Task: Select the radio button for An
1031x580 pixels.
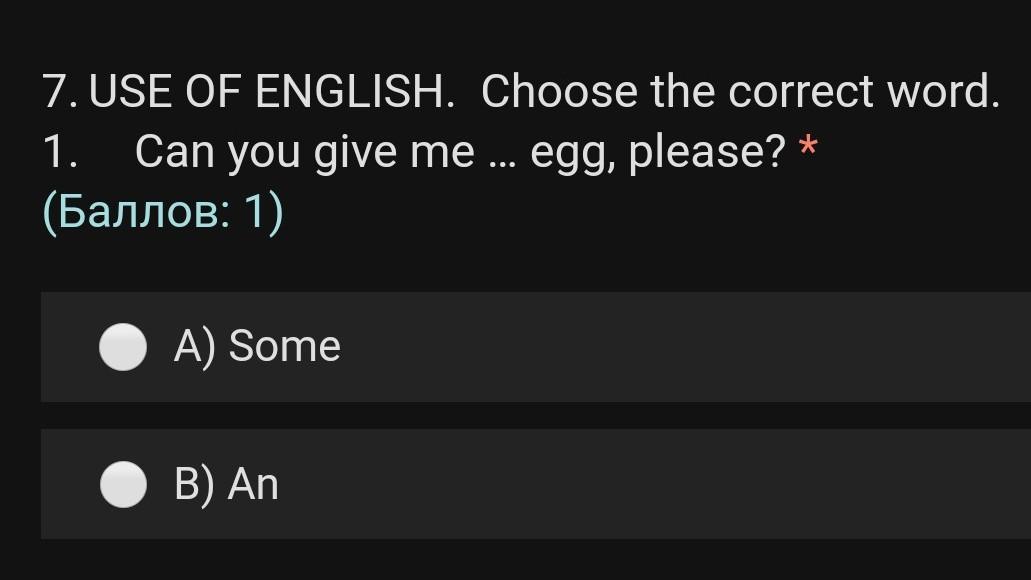Action: pyautogui.click(x=123, y=484)
